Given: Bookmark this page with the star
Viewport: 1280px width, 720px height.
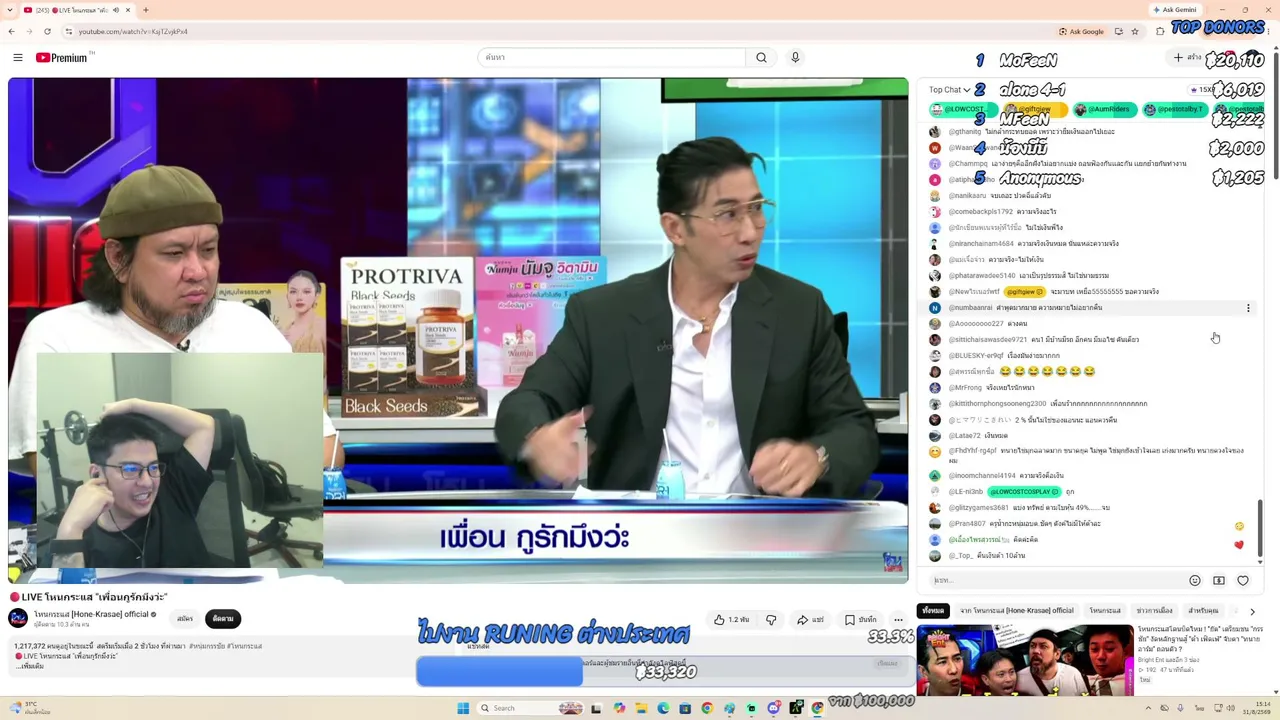Looking at the screenshot, I should [x=1134, y=31].
